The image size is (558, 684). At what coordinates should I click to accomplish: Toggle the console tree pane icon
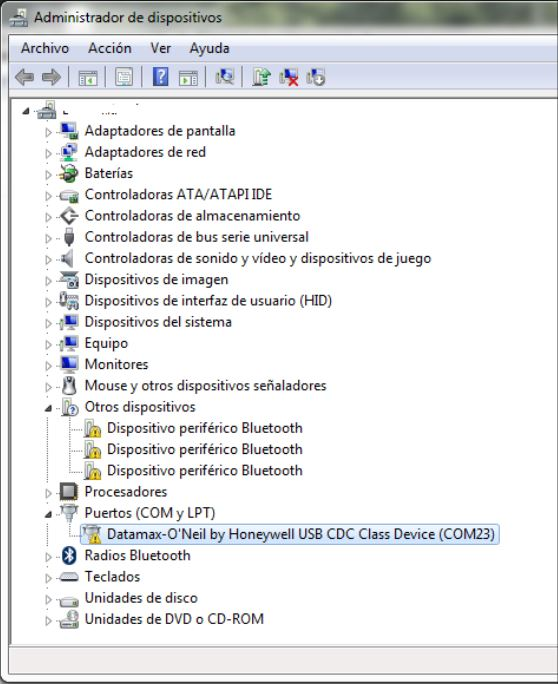88,78
